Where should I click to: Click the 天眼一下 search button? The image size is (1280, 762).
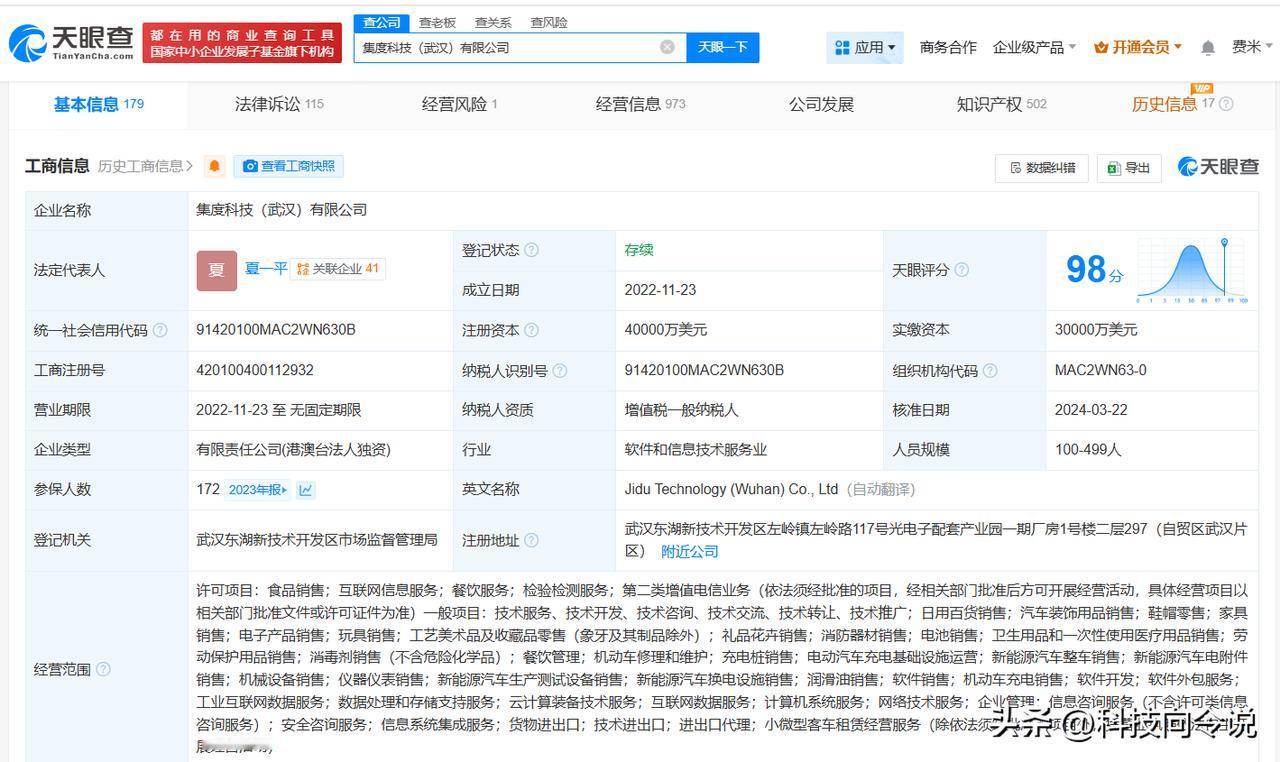click(722, 47)
